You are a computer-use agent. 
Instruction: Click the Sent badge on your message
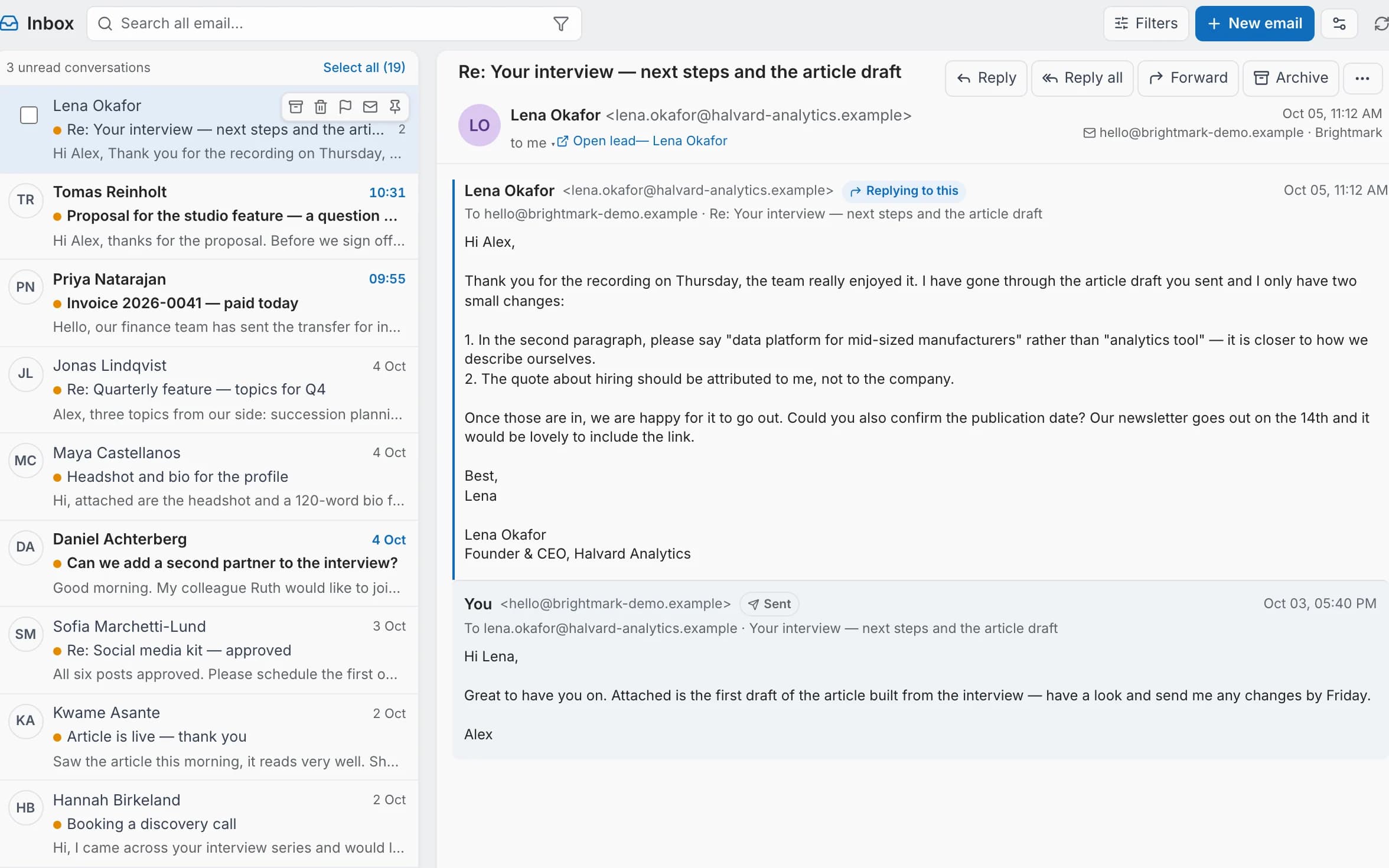(769, 604)
